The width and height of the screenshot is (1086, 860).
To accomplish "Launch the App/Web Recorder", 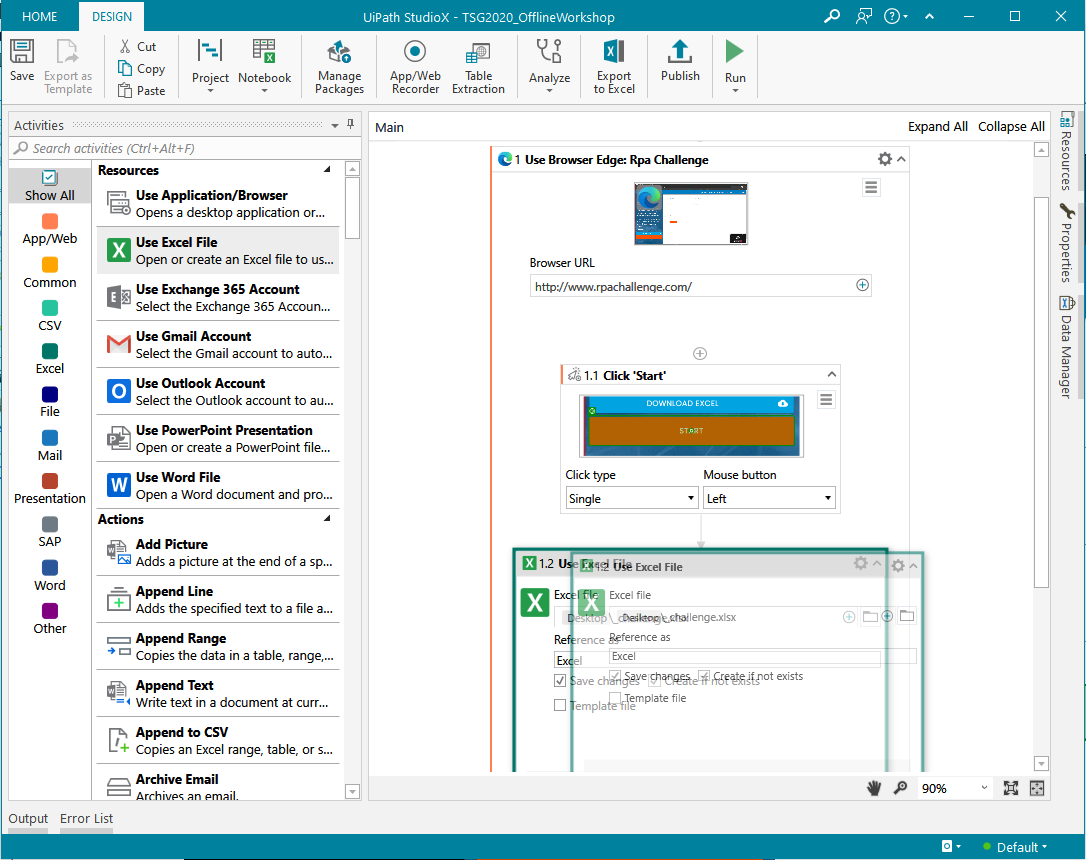I will point(415,66).
